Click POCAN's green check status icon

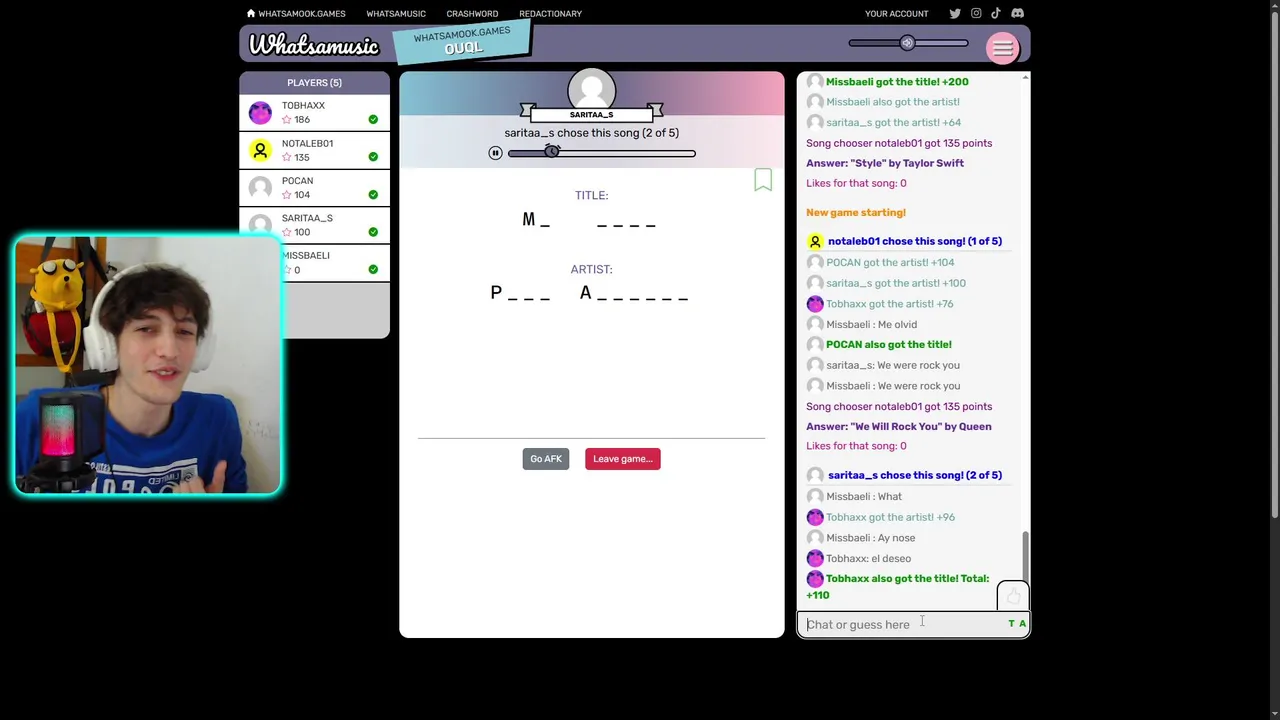373,195
